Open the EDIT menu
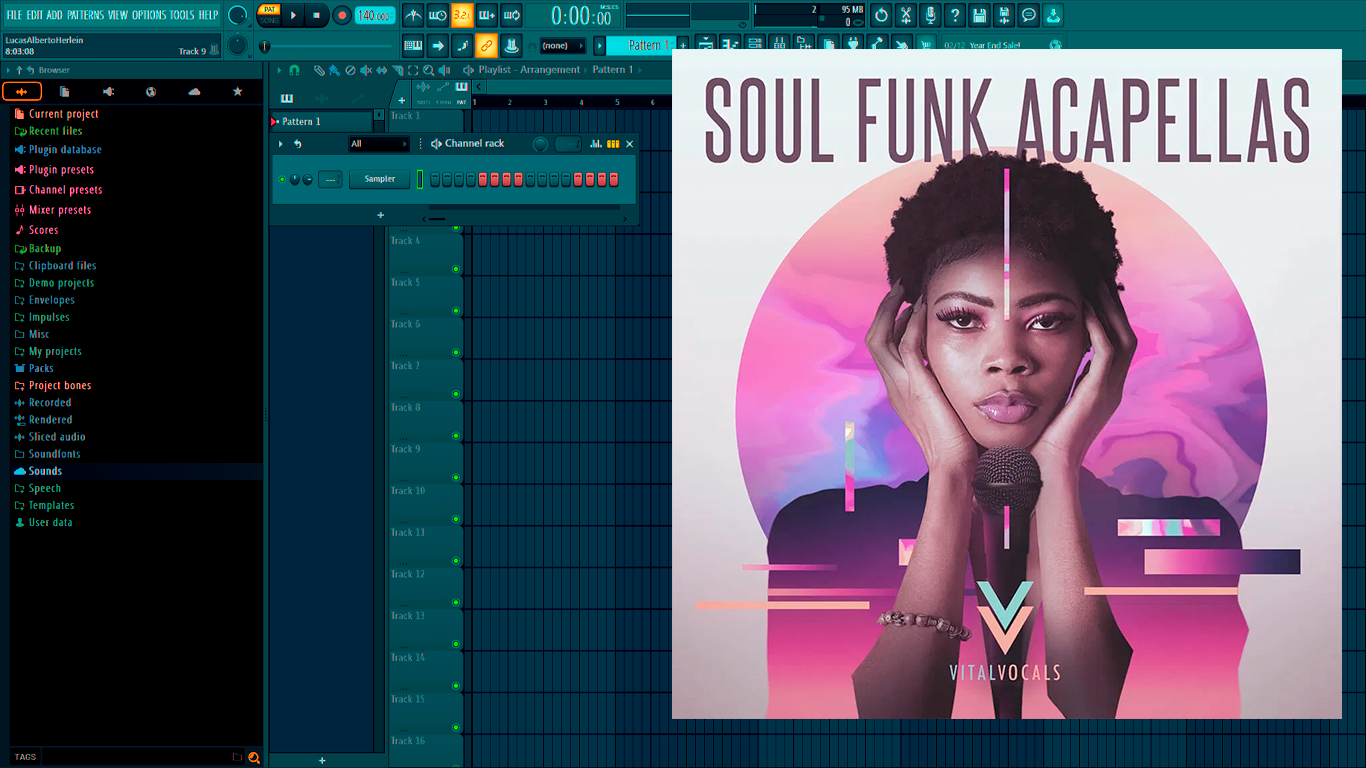Image resolution: width=1366 pixels, height=768 pixels. click(35, 15)
